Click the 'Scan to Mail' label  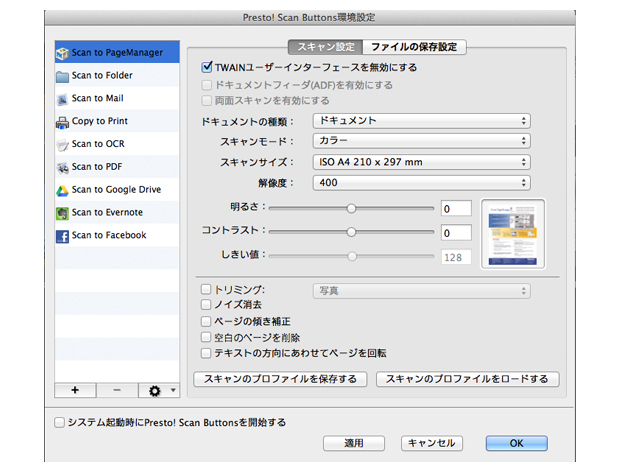coord(98,98)
